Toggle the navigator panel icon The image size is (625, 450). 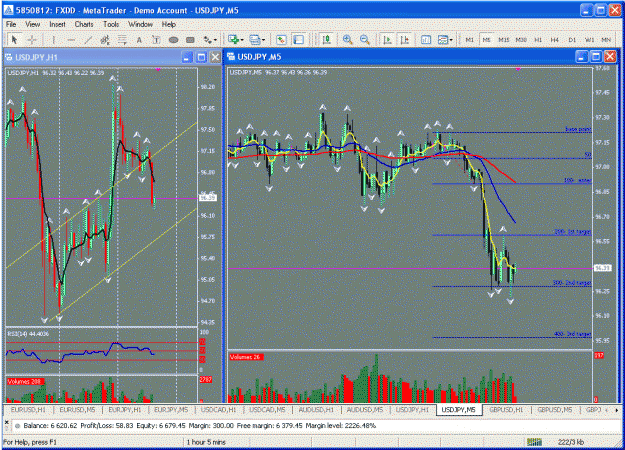click(x=299, y=39)
